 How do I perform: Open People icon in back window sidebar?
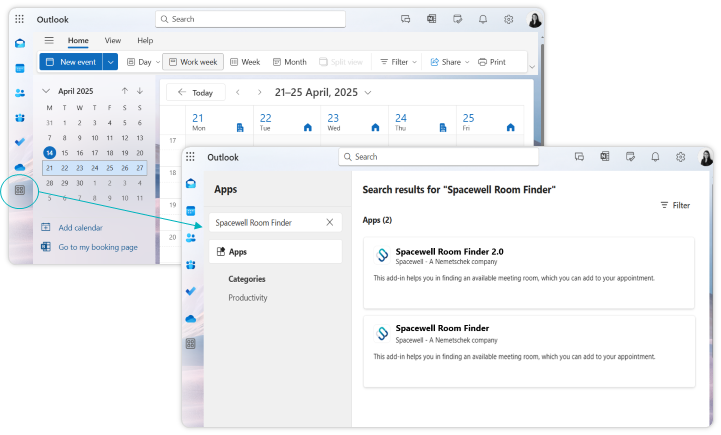20,93
